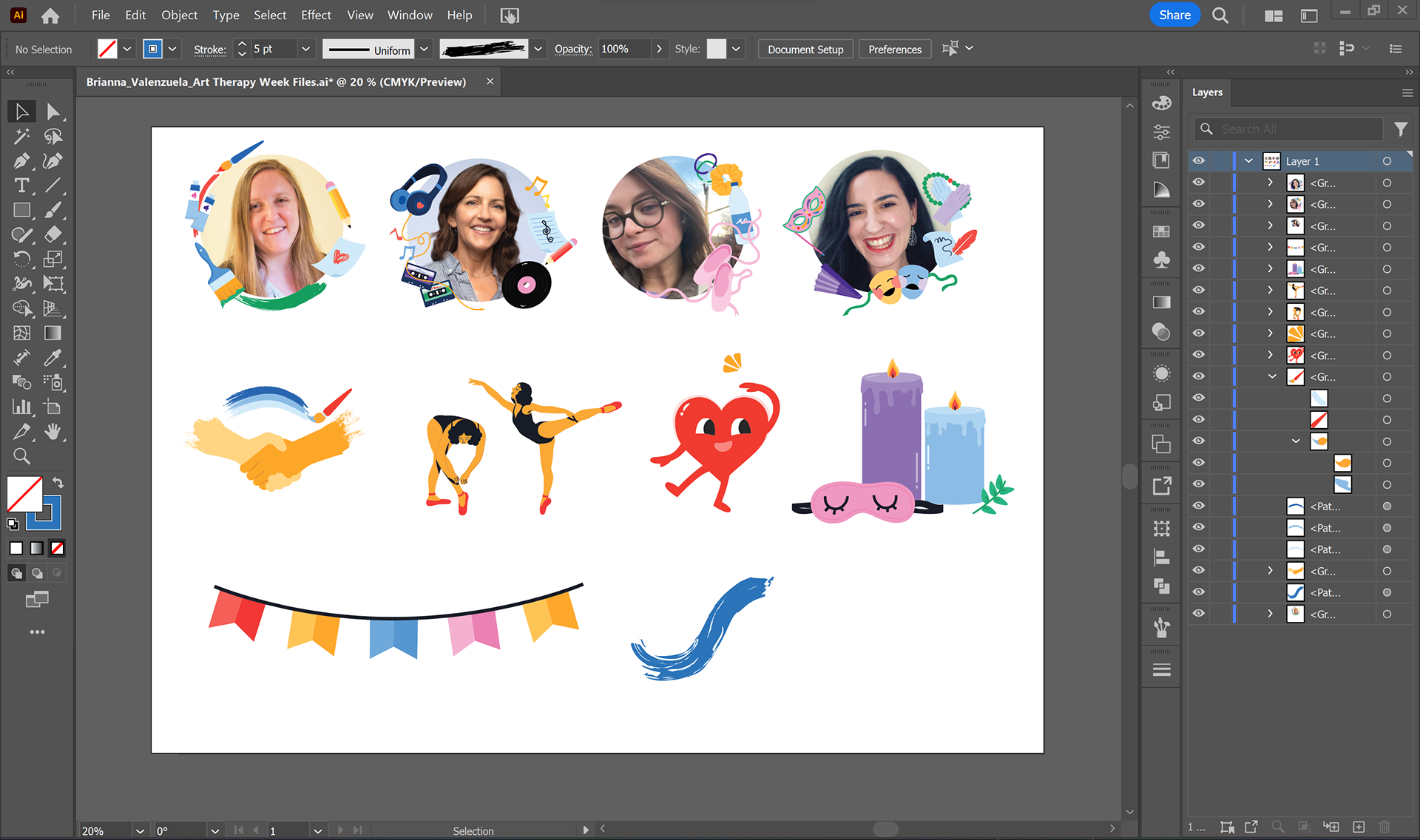The height and width of the screenshot is (840, 1420).
Task: Click the Stroke label link
Action: click(x=210, y=50)
